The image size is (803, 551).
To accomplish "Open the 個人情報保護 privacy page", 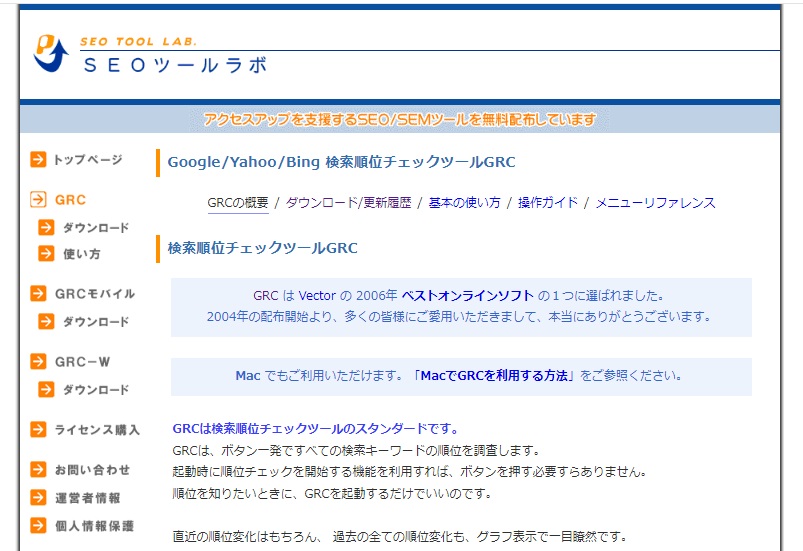I will (x=94, y=526).
